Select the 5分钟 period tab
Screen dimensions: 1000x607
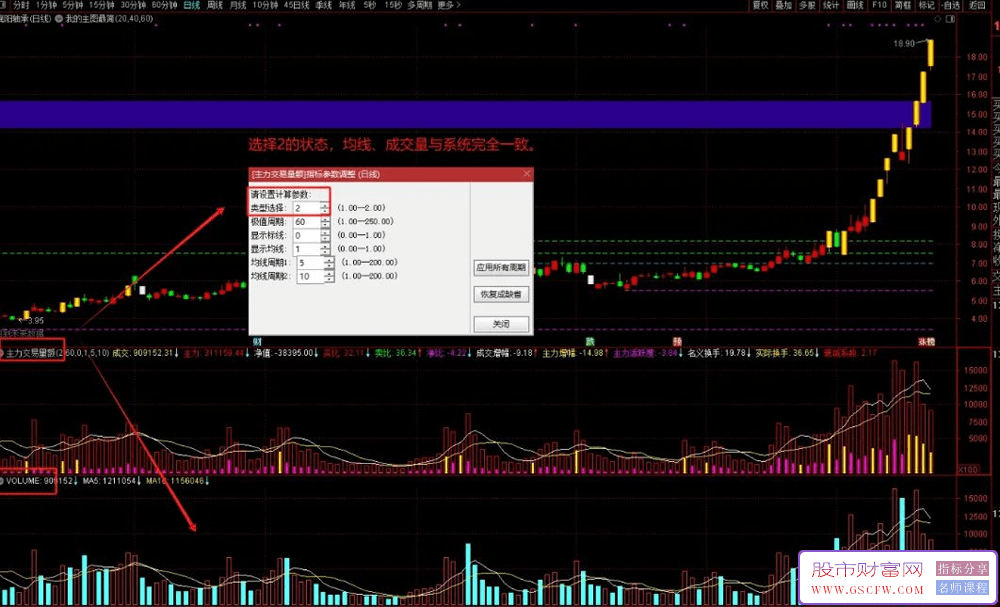72,5
